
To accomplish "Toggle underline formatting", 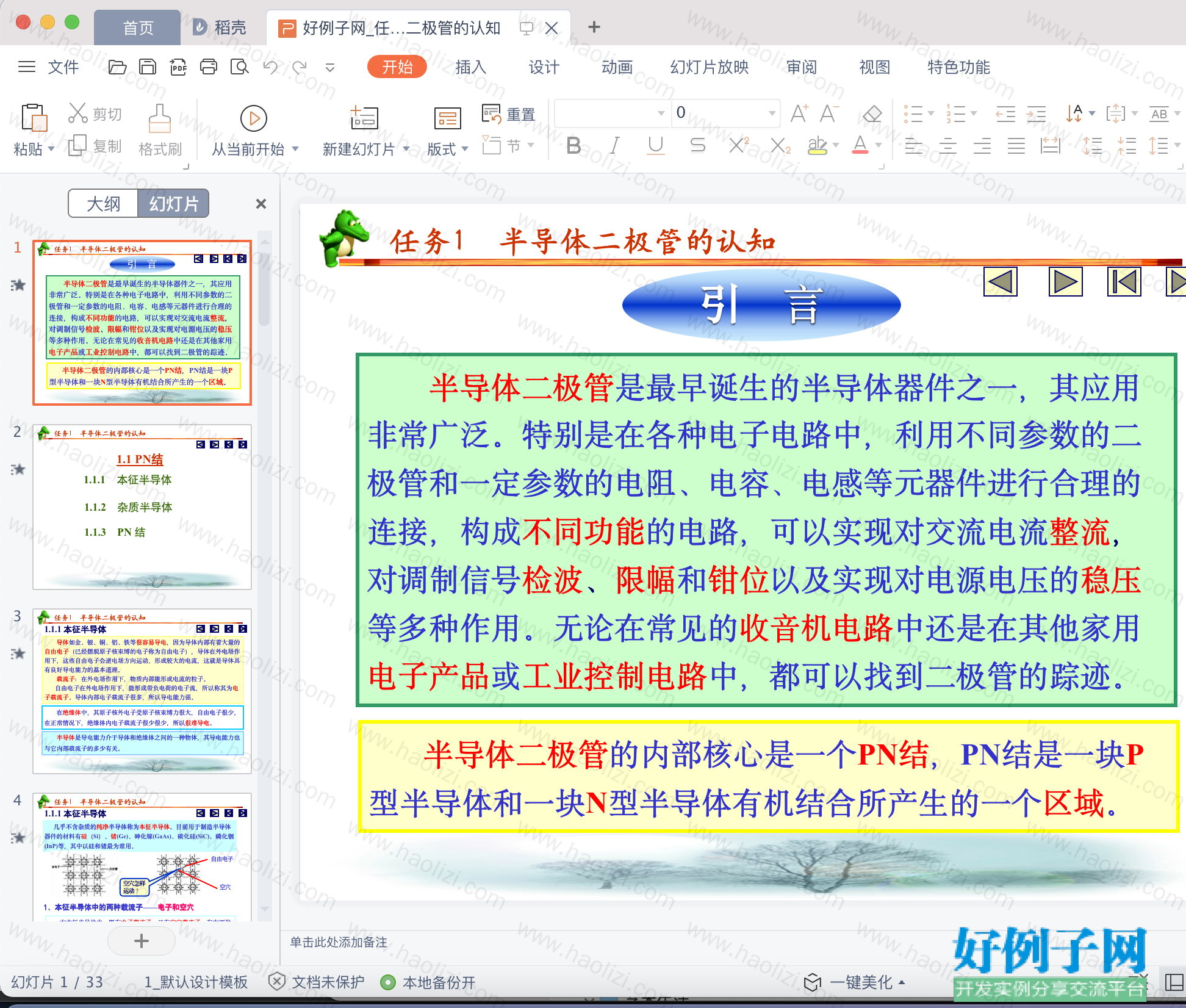I will click(656, 146).
